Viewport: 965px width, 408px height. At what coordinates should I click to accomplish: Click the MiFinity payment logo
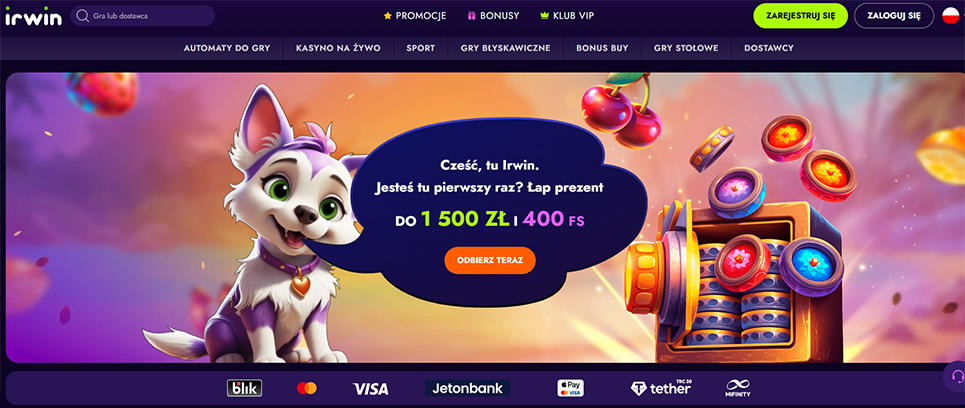pos(737,388)
